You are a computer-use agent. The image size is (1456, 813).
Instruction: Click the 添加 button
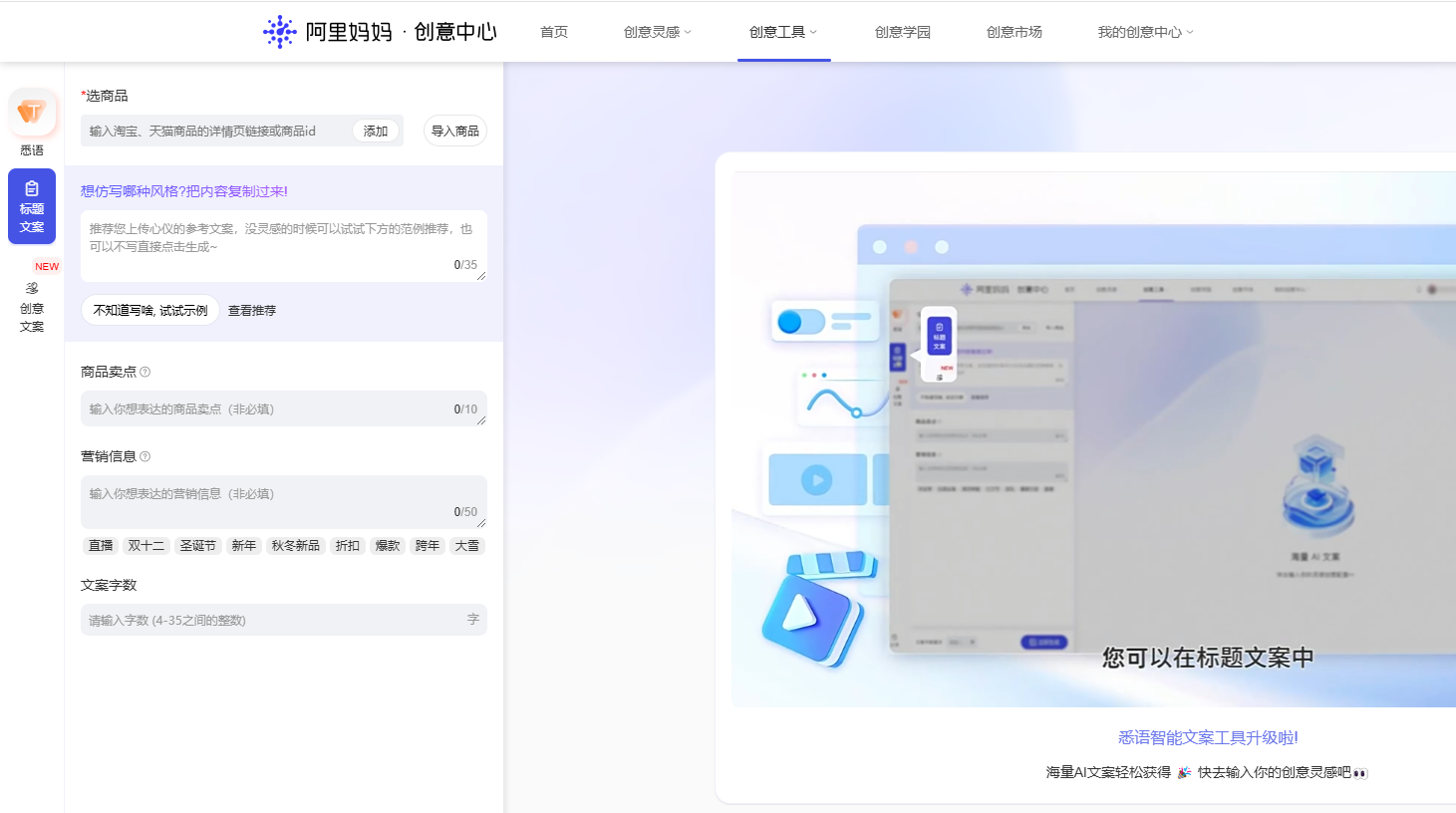tap(376, 131)
